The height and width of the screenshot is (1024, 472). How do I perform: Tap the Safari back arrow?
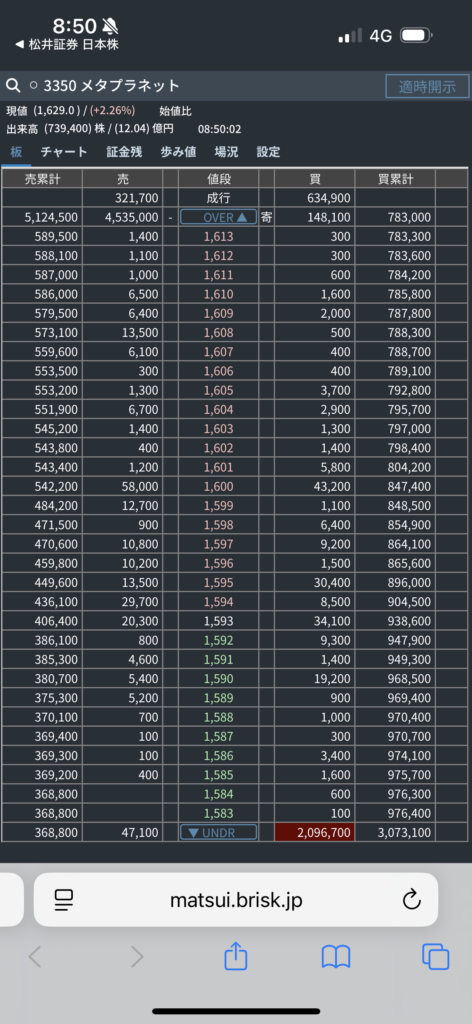35,957
